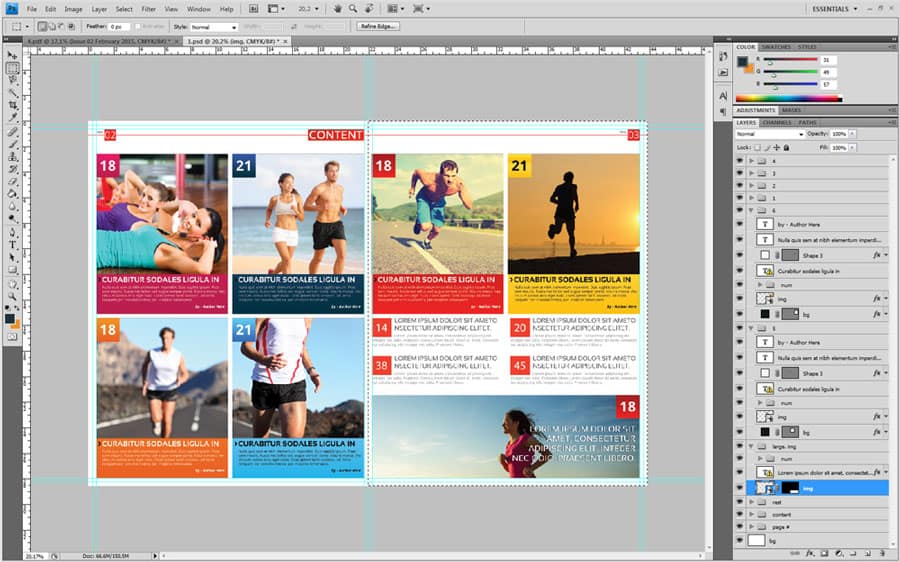Collapse the large. img group

pos(751,446)
